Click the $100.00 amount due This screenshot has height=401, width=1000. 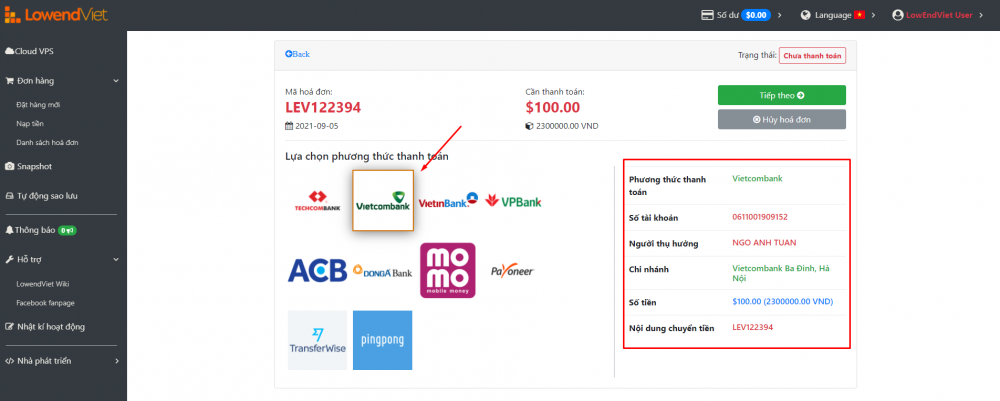(x=553, y=108)
